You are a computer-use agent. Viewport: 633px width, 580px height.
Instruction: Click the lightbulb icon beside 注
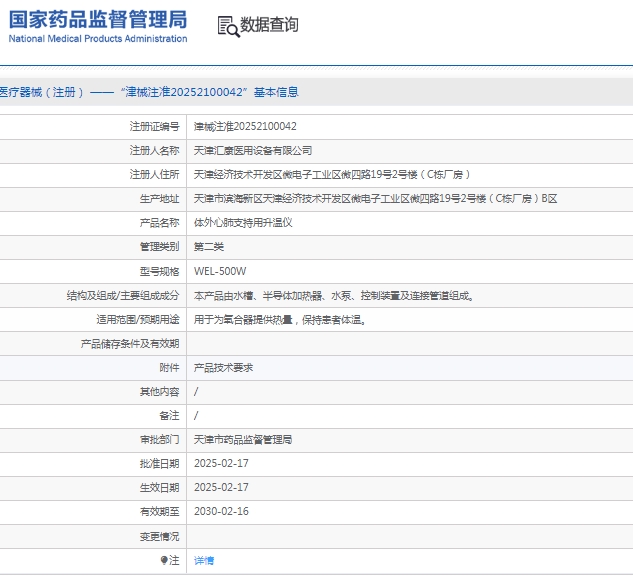[163, 560]
